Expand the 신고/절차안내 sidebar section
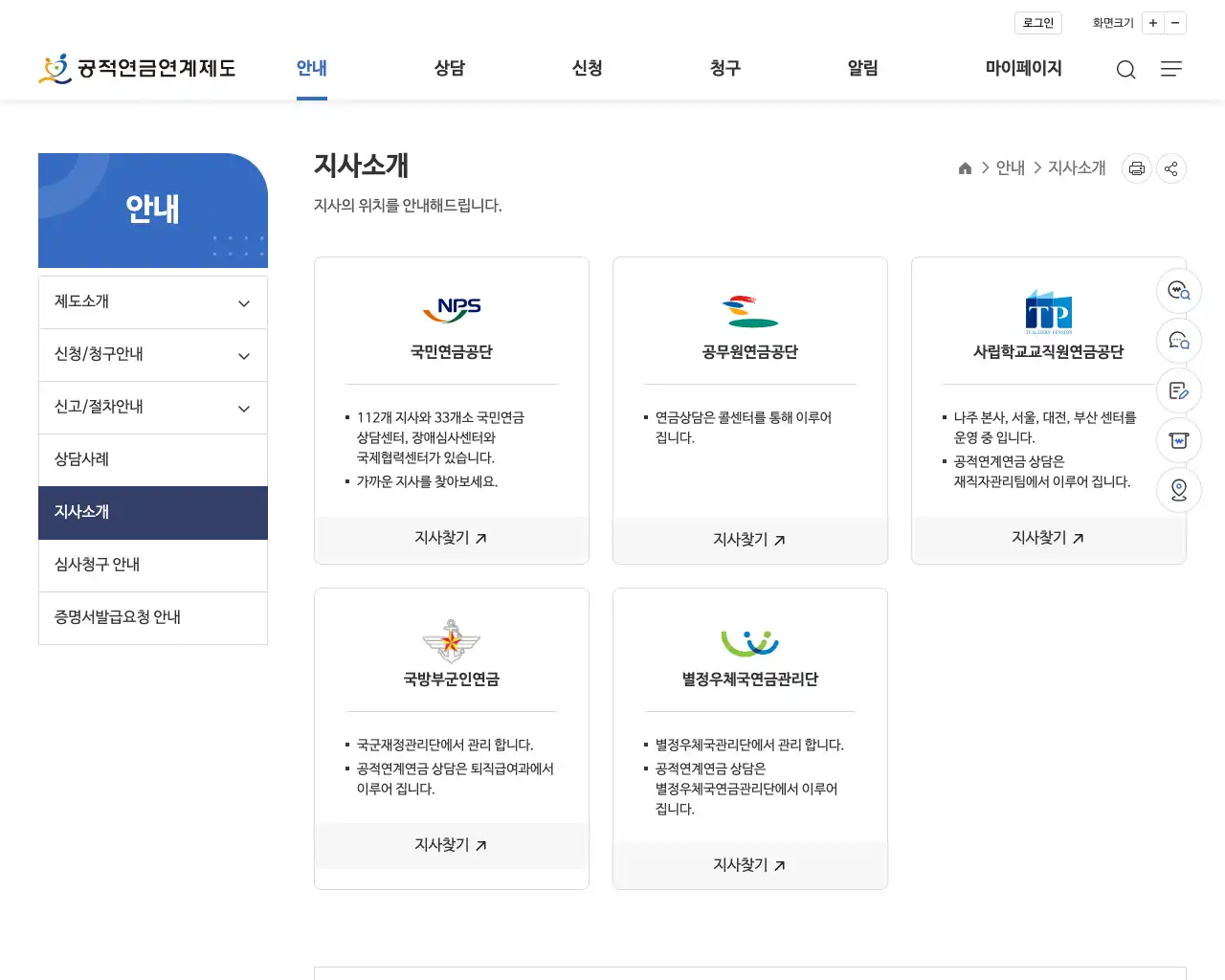Screen dimensions: 1225x980 [x=152, y=407]
